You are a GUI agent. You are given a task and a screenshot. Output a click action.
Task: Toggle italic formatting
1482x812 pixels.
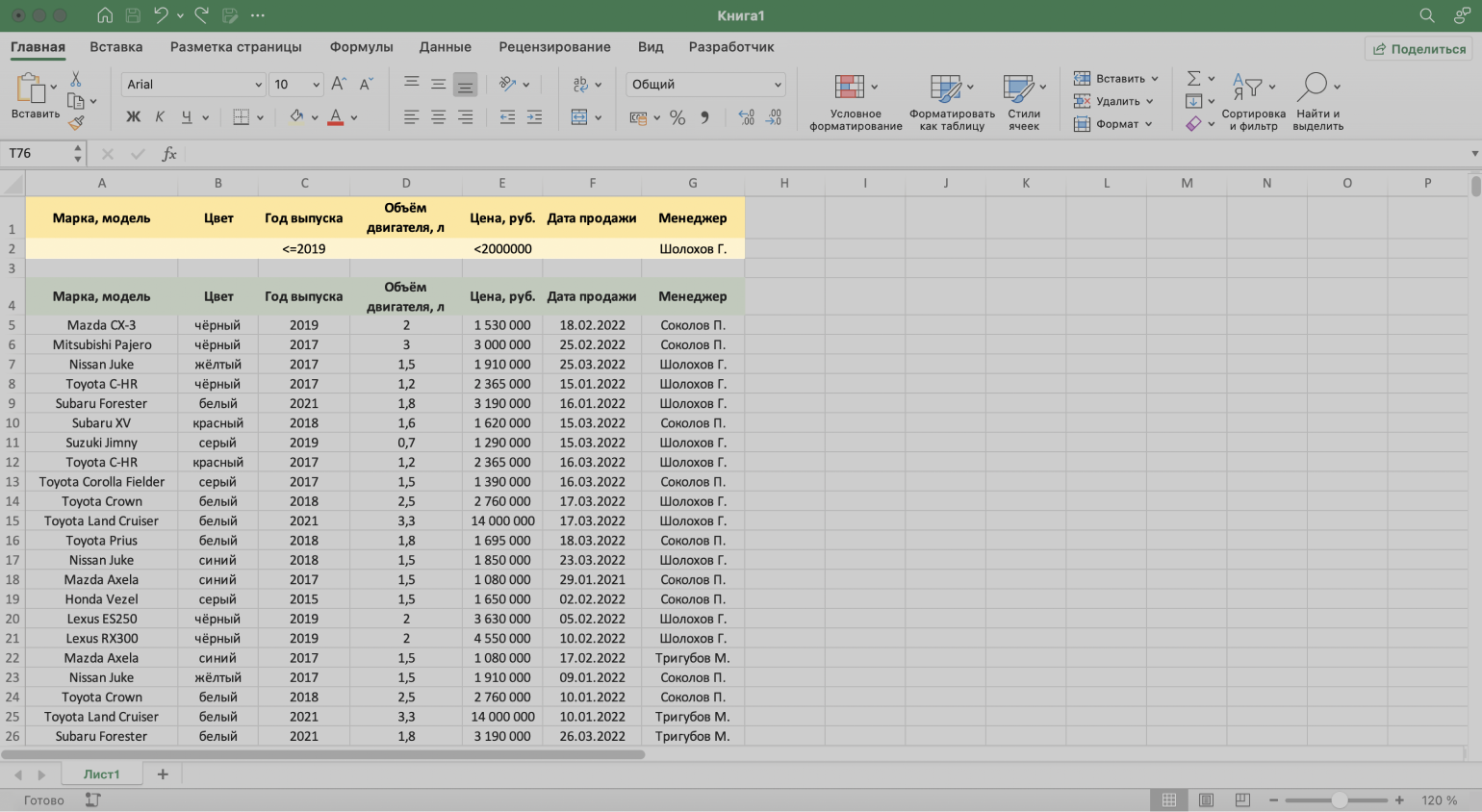point(160,117)
